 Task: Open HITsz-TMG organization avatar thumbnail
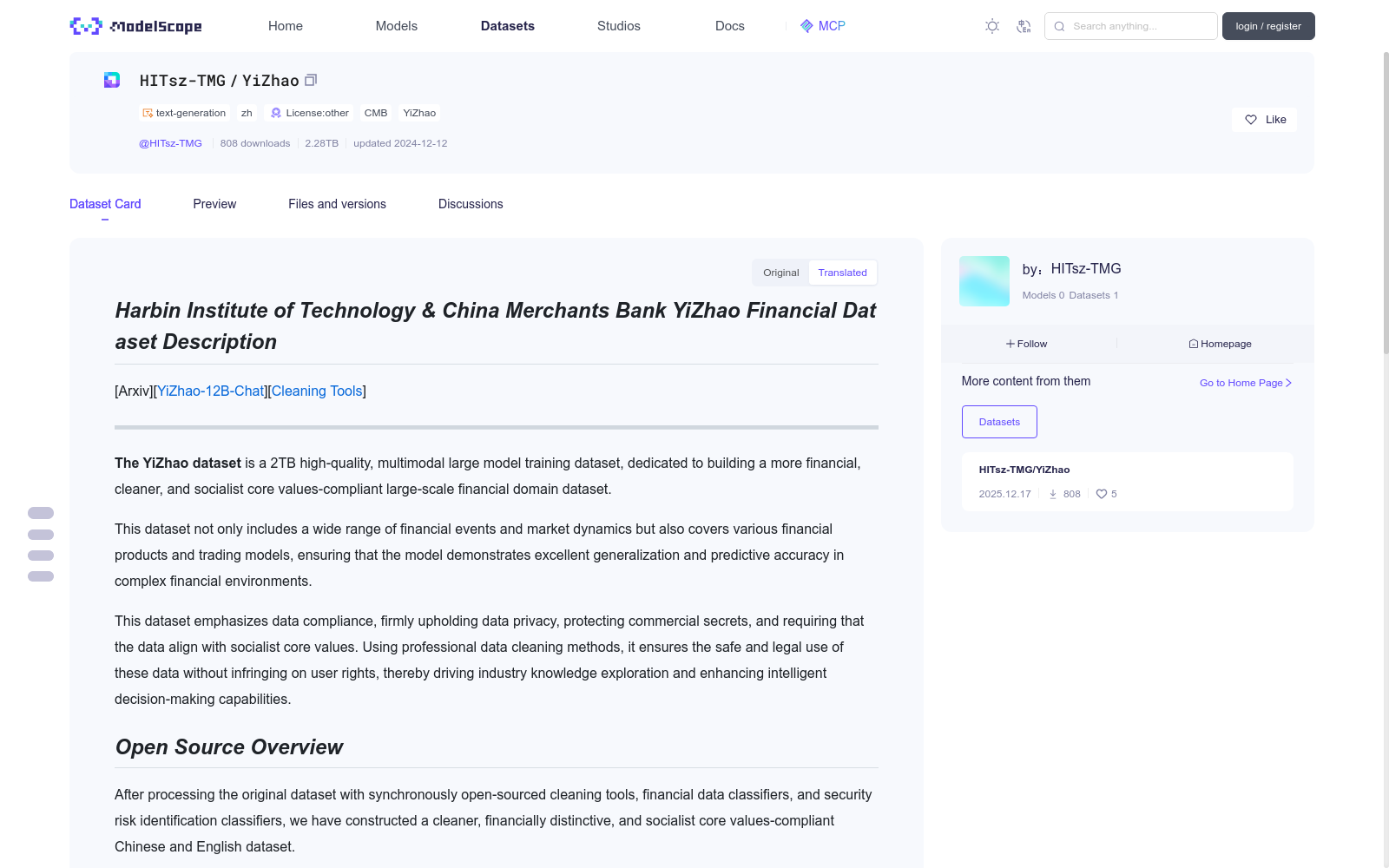984,281
